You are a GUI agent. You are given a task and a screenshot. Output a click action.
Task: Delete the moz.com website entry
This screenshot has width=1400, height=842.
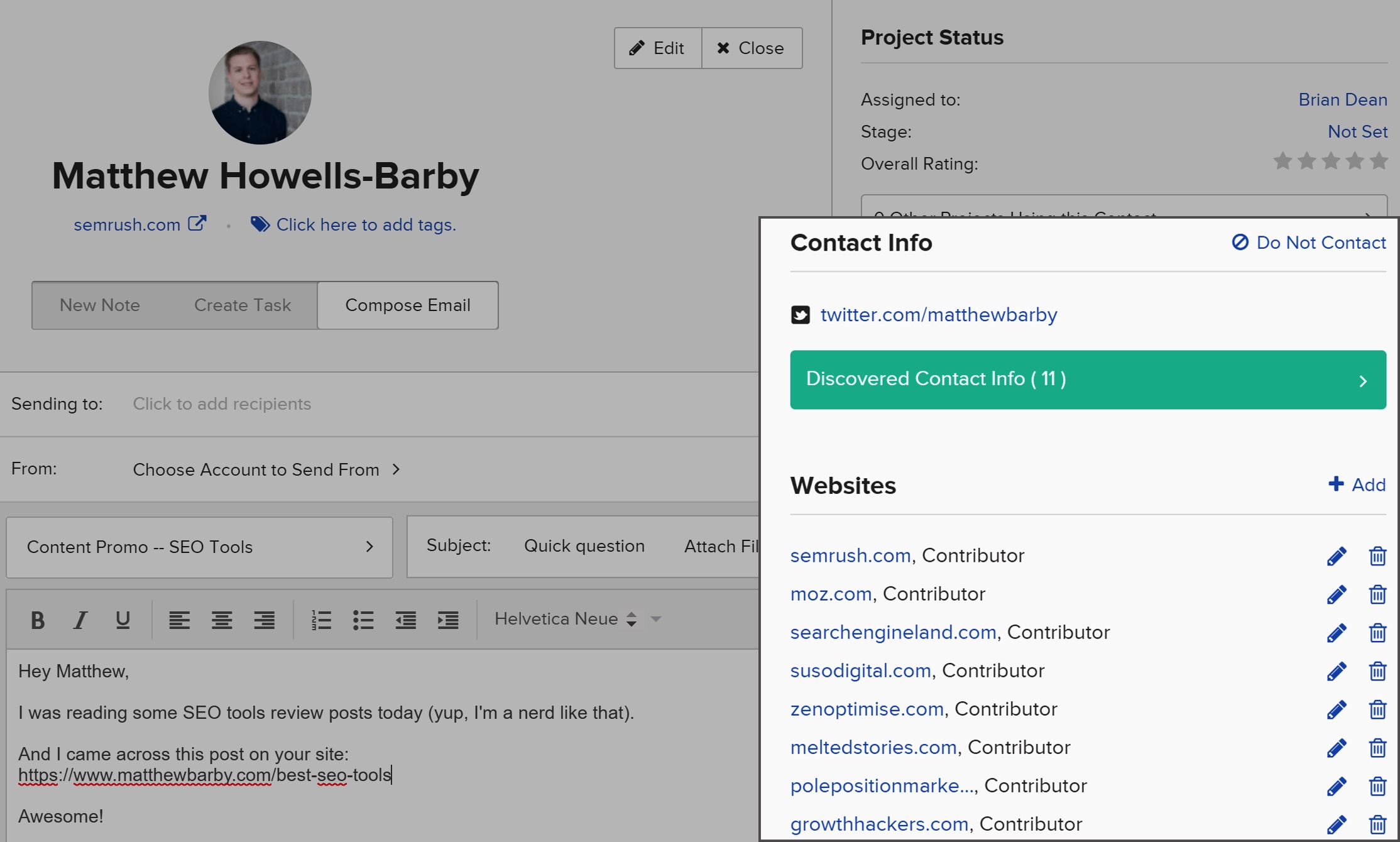(1377, 594)
